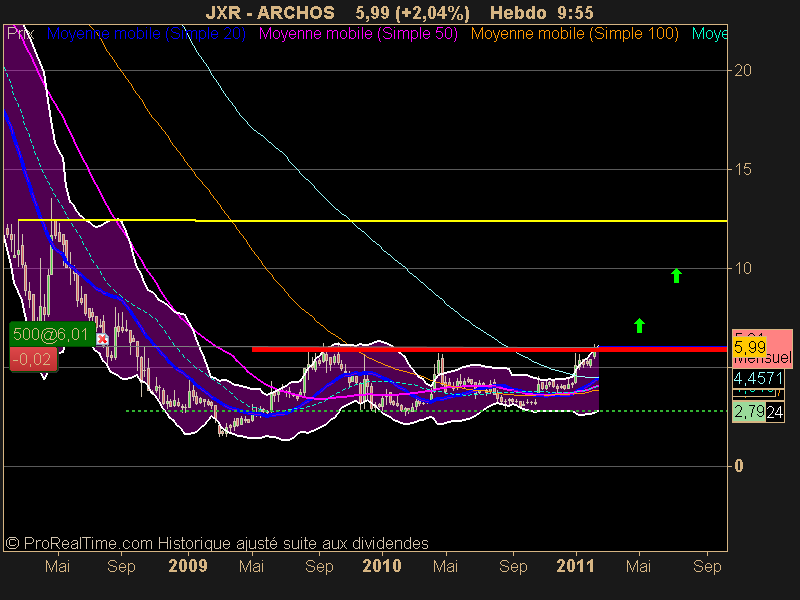Viewport: 800px width, 600px height.
Task: Click the ProRealTime.com copyright notice
Action: pyautogui.click(x=217, y=543)
